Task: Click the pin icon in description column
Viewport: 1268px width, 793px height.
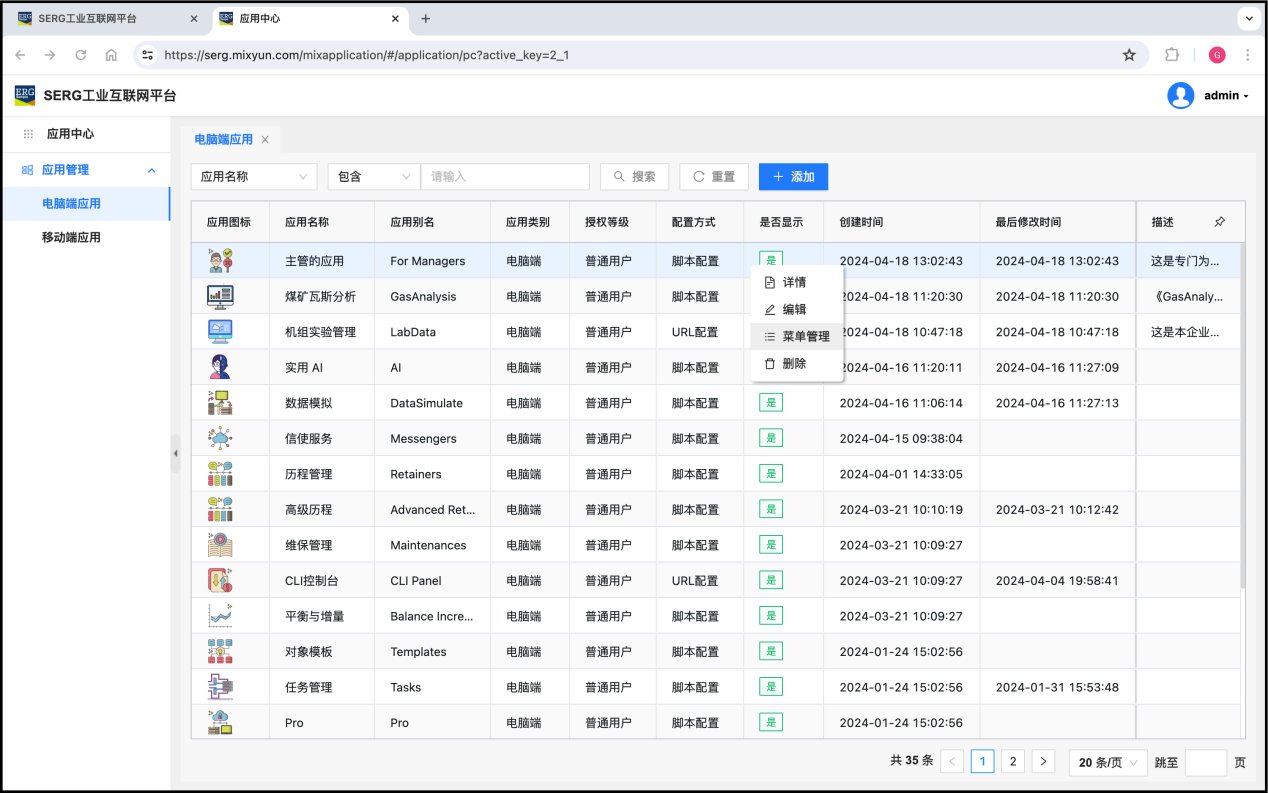Action: pyautogui.click(x=1219, y=222)
